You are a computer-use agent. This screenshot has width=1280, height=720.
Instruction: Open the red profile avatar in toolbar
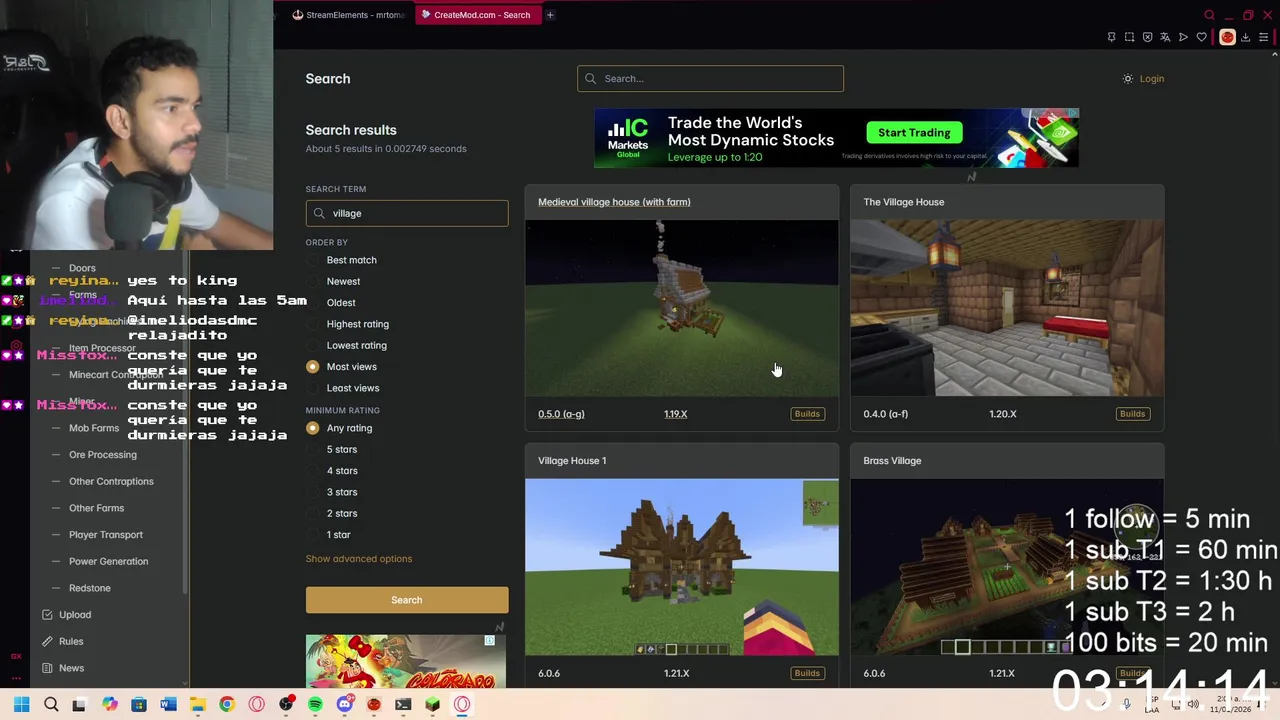[1227, 37]
